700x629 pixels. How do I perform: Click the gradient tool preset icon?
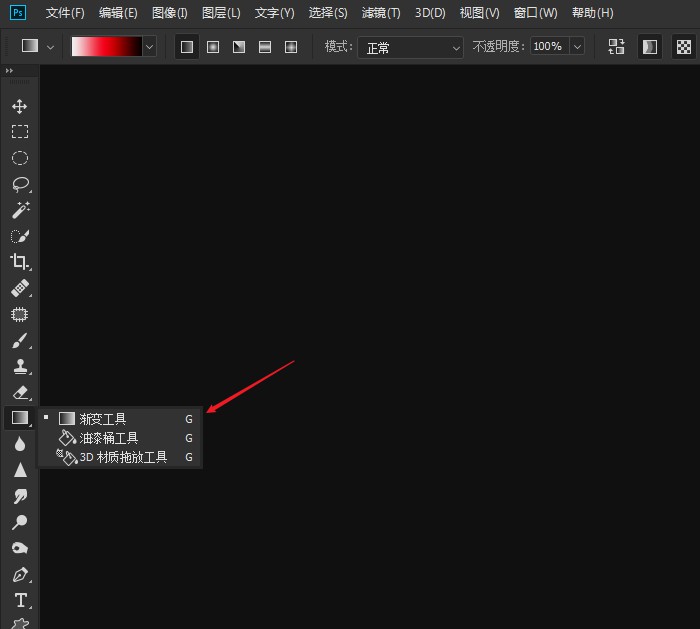click(30, 46)
